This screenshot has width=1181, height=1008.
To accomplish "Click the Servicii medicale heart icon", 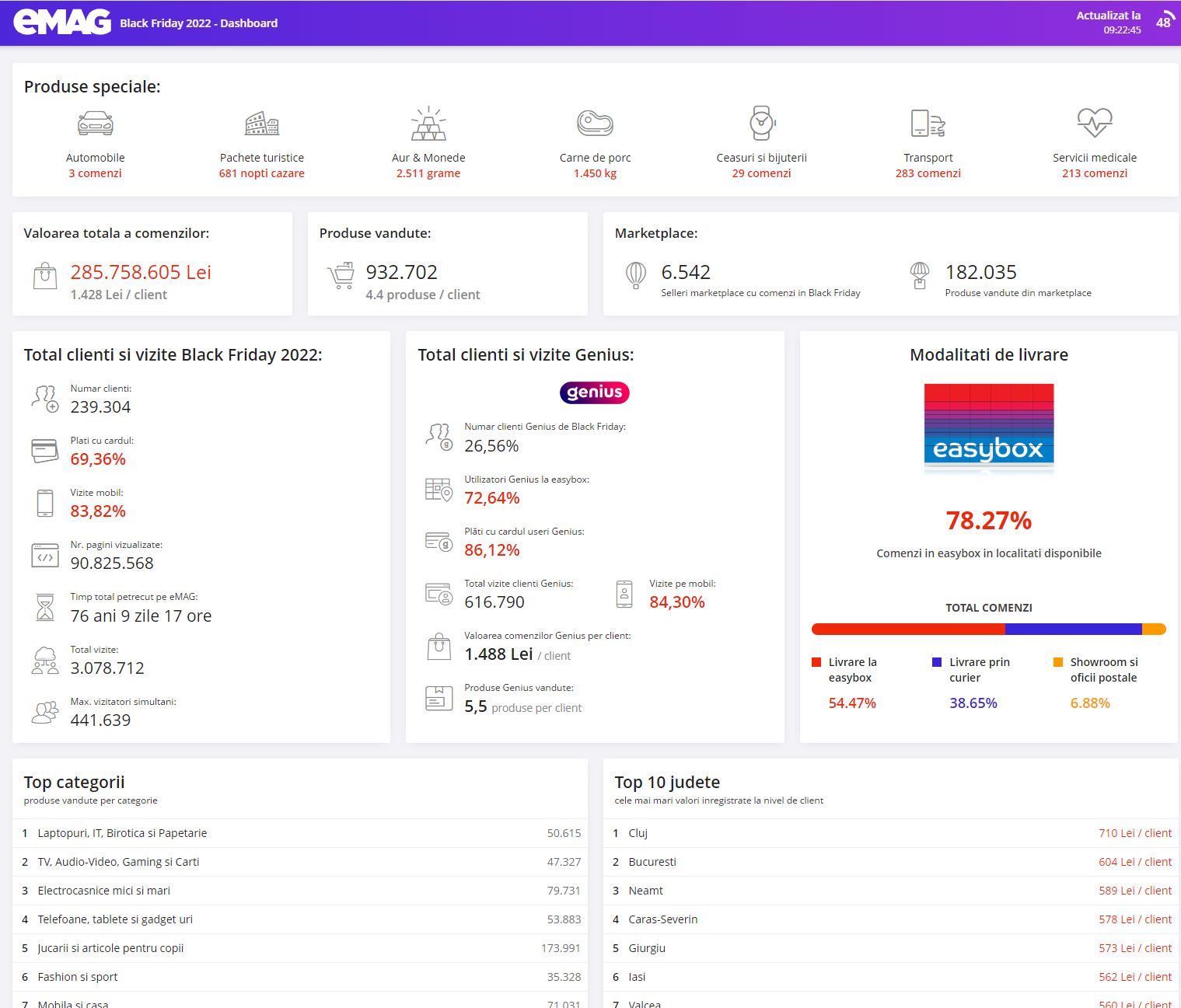I will tap(1095, 122).
